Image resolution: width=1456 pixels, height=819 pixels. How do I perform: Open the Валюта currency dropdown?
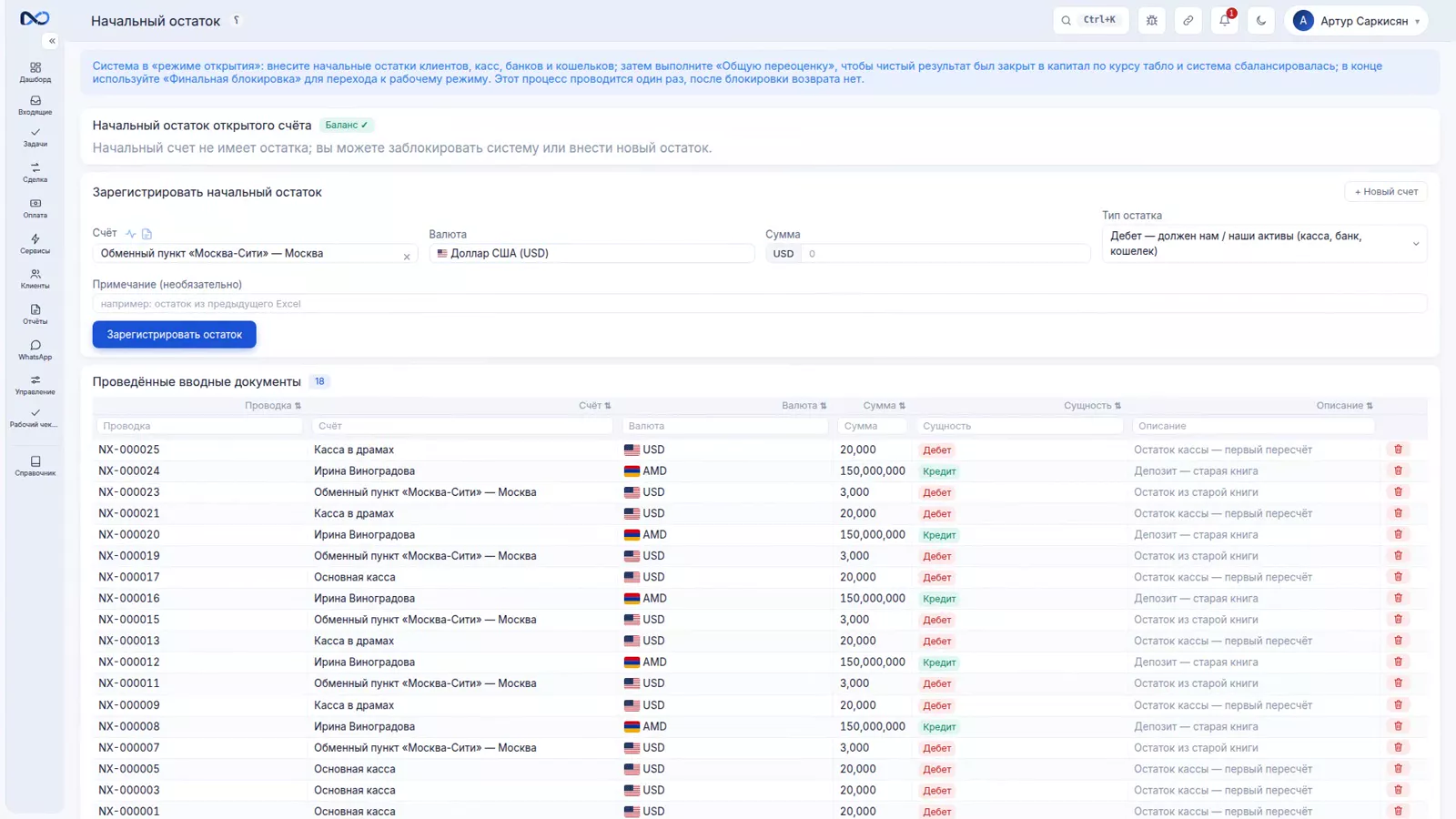tap(591, 254)
